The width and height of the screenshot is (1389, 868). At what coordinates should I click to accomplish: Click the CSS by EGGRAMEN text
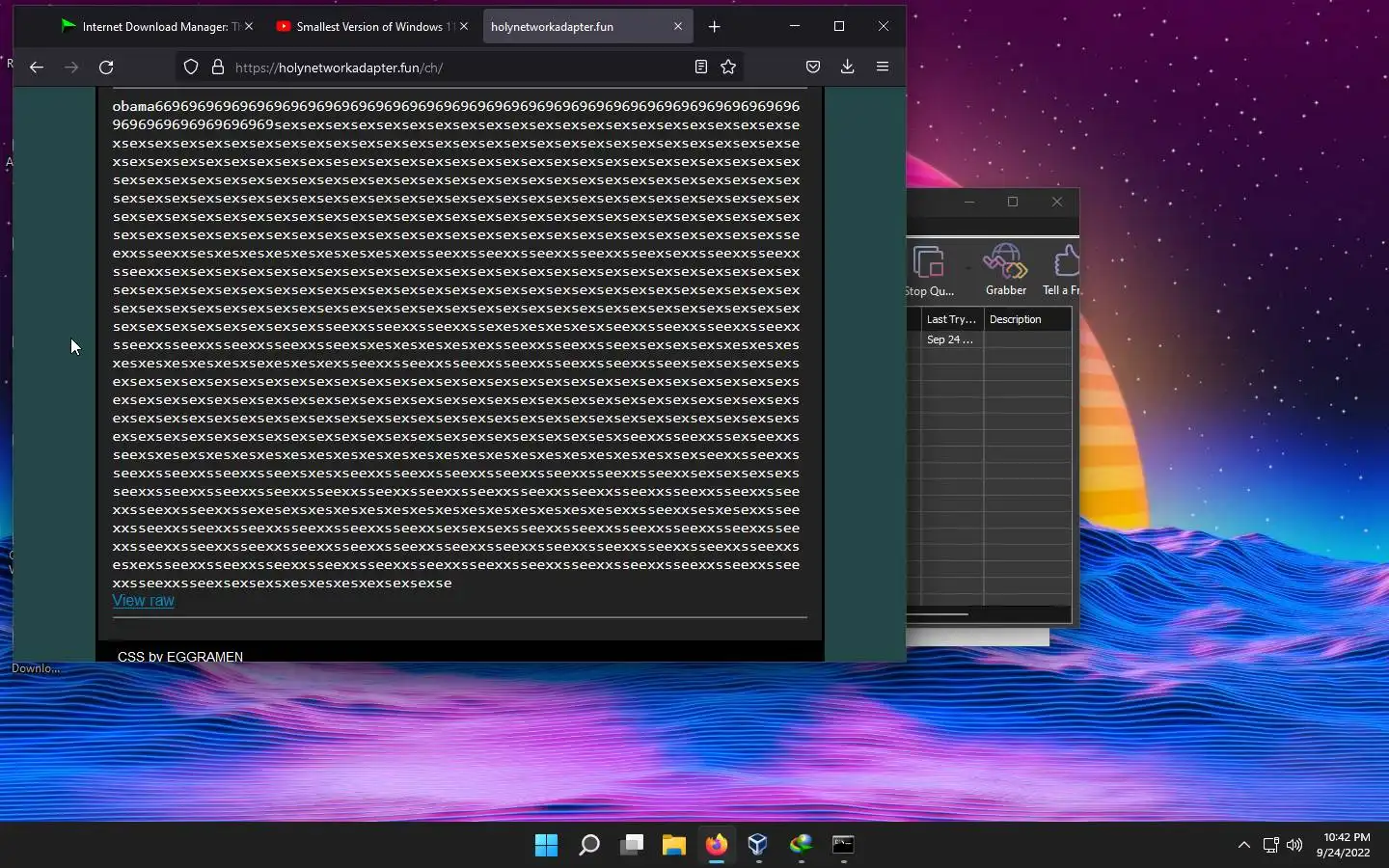(x=180, y=656)
